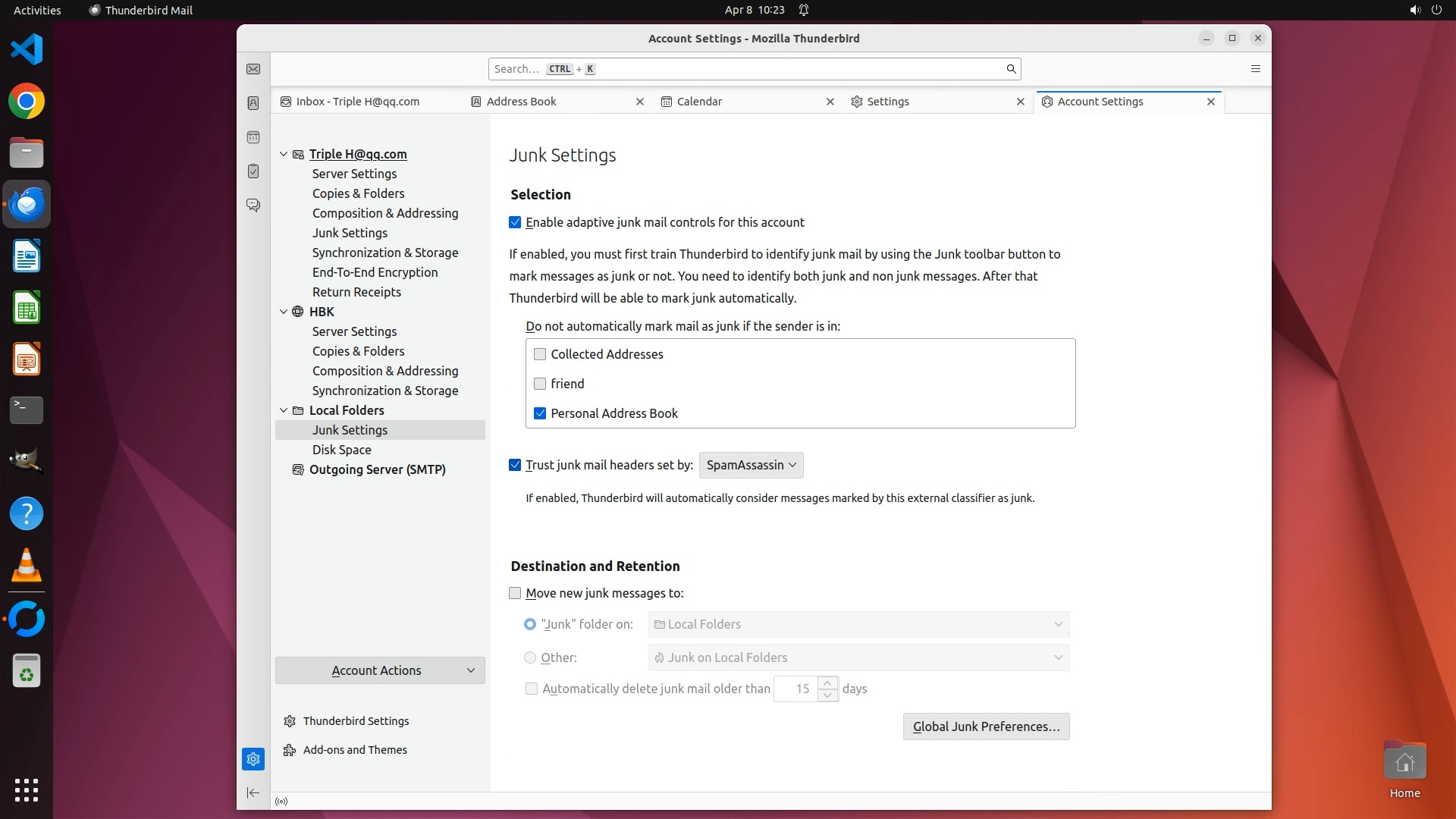Disable adaptive junk mail controls checkbox
Viewport: 1456px width, 819px height.
click(516, 222)
